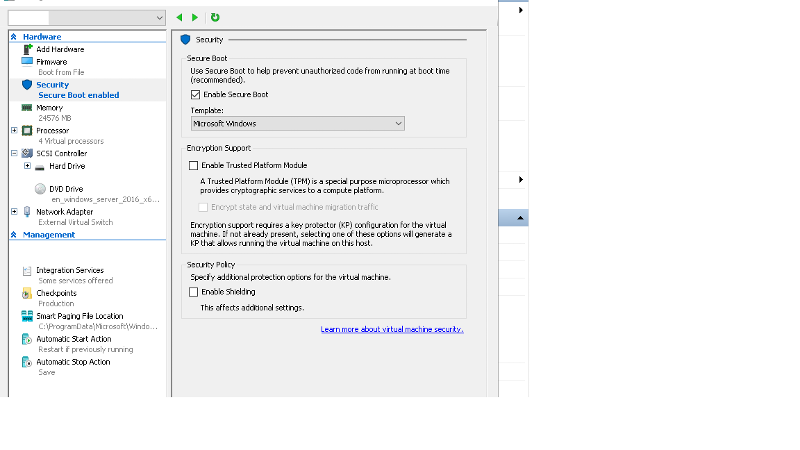Enable Trusted Platform Module checkbox

(x=195, y=165)
